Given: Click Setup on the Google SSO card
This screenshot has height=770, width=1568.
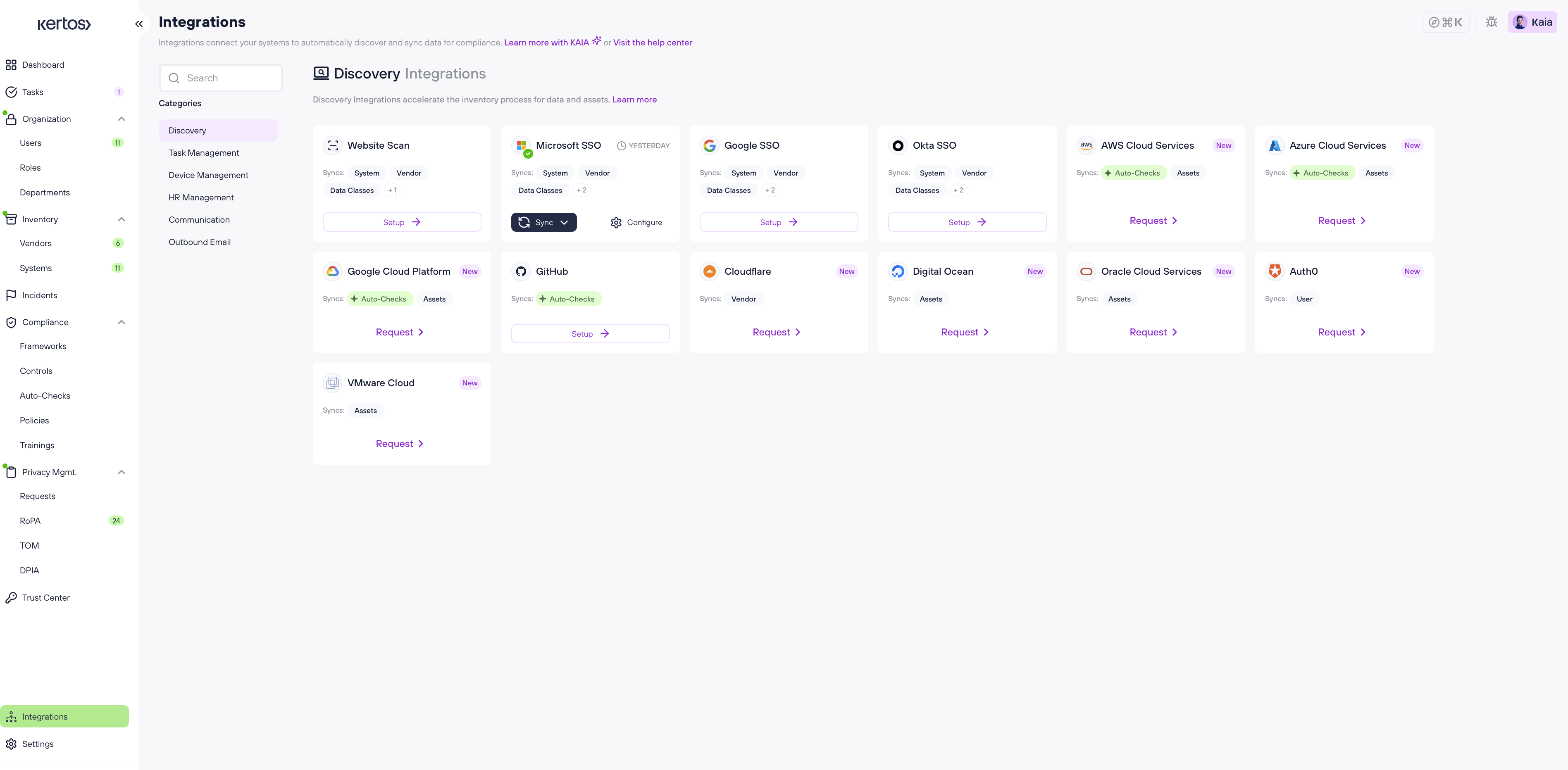Looking at the screenshot, I should tap(779, 222).
